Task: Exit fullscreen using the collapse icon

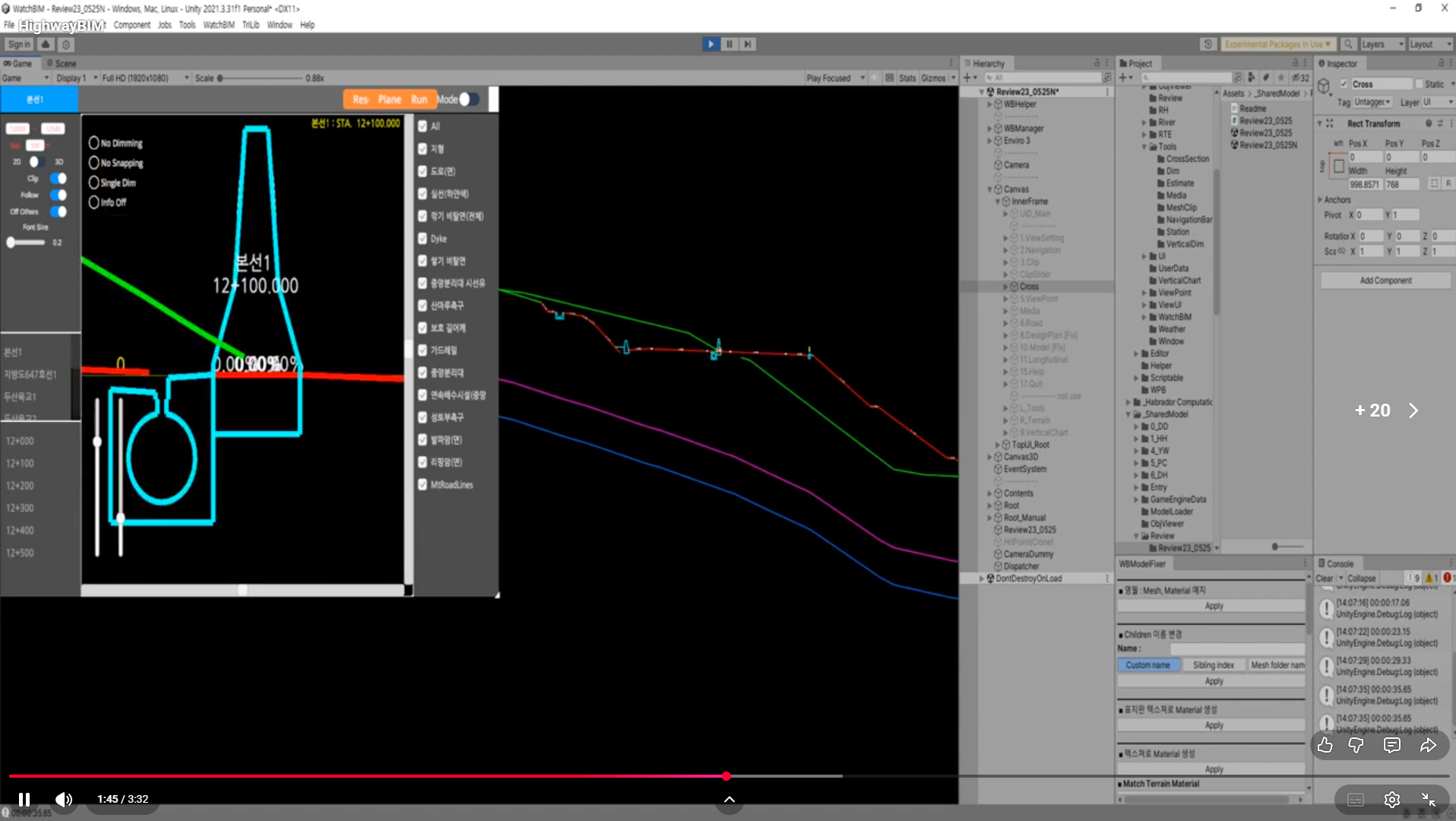Action: click(1428, 800)
